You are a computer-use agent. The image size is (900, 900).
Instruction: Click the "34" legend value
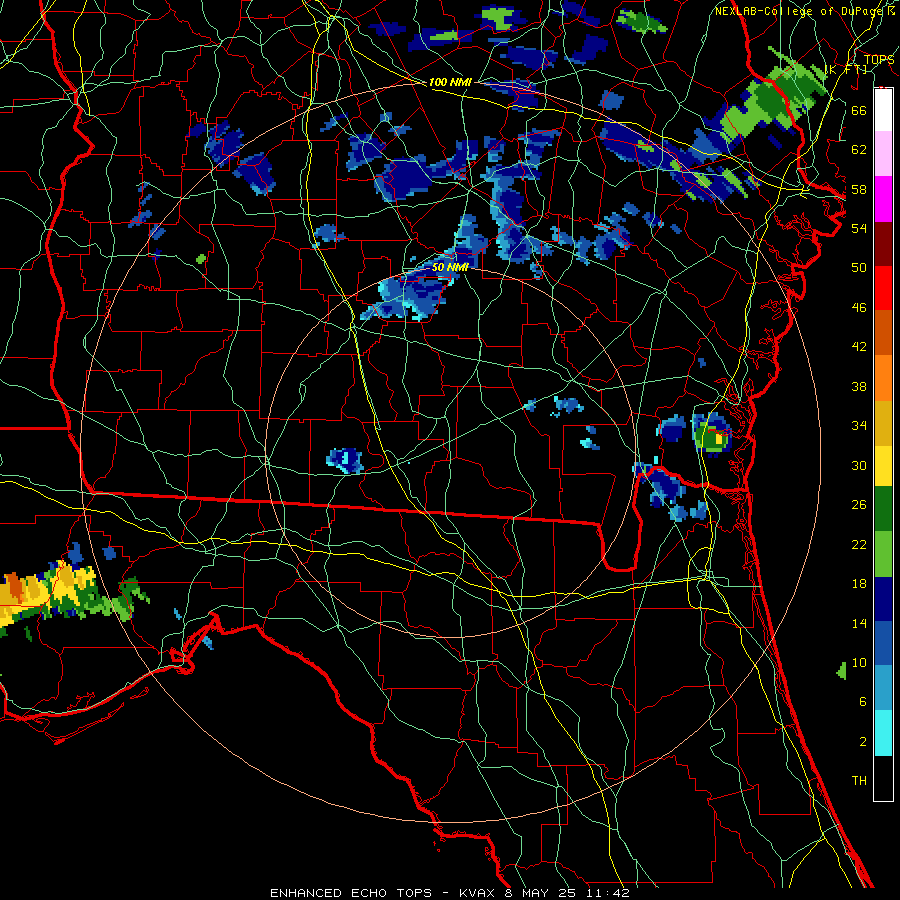[x=859, y=426]
